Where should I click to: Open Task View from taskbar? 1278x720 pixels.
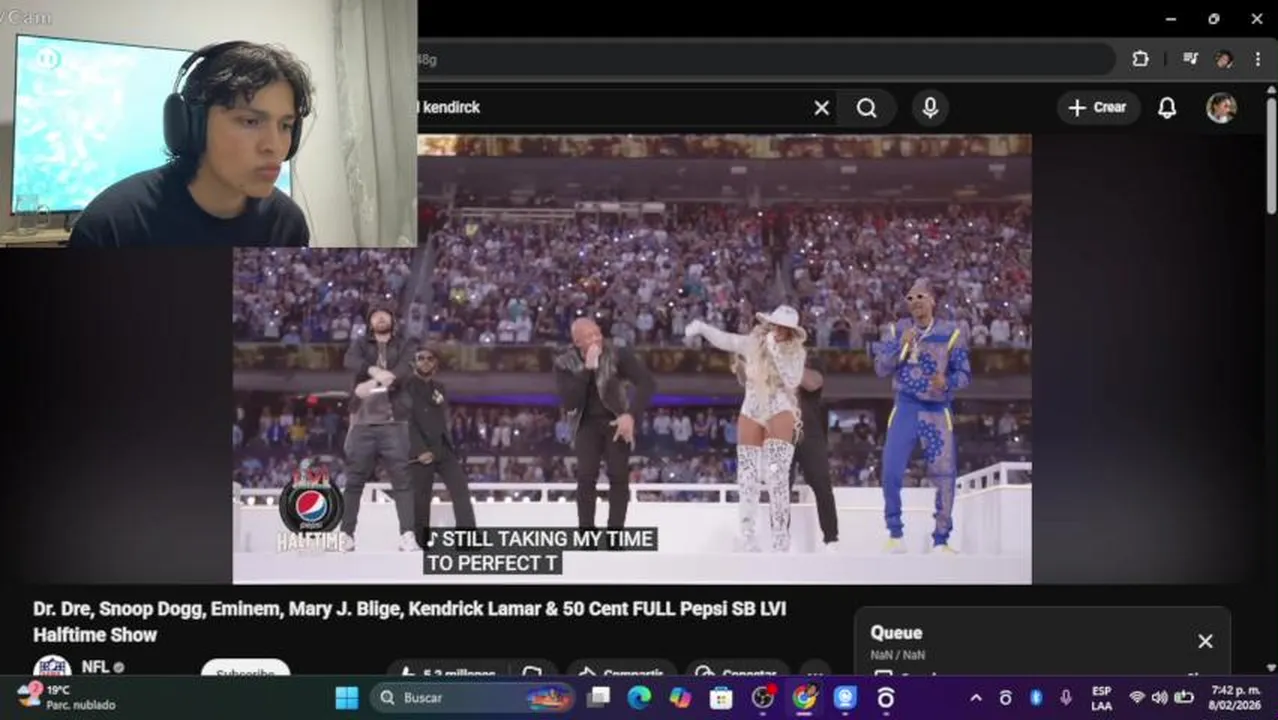click(x=598, y=698)
